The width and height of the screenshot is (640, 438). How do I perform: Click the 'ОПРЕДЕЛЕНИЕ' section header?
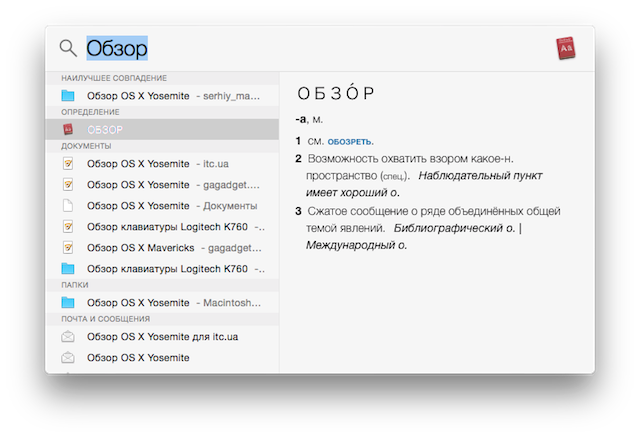point(90,112)
